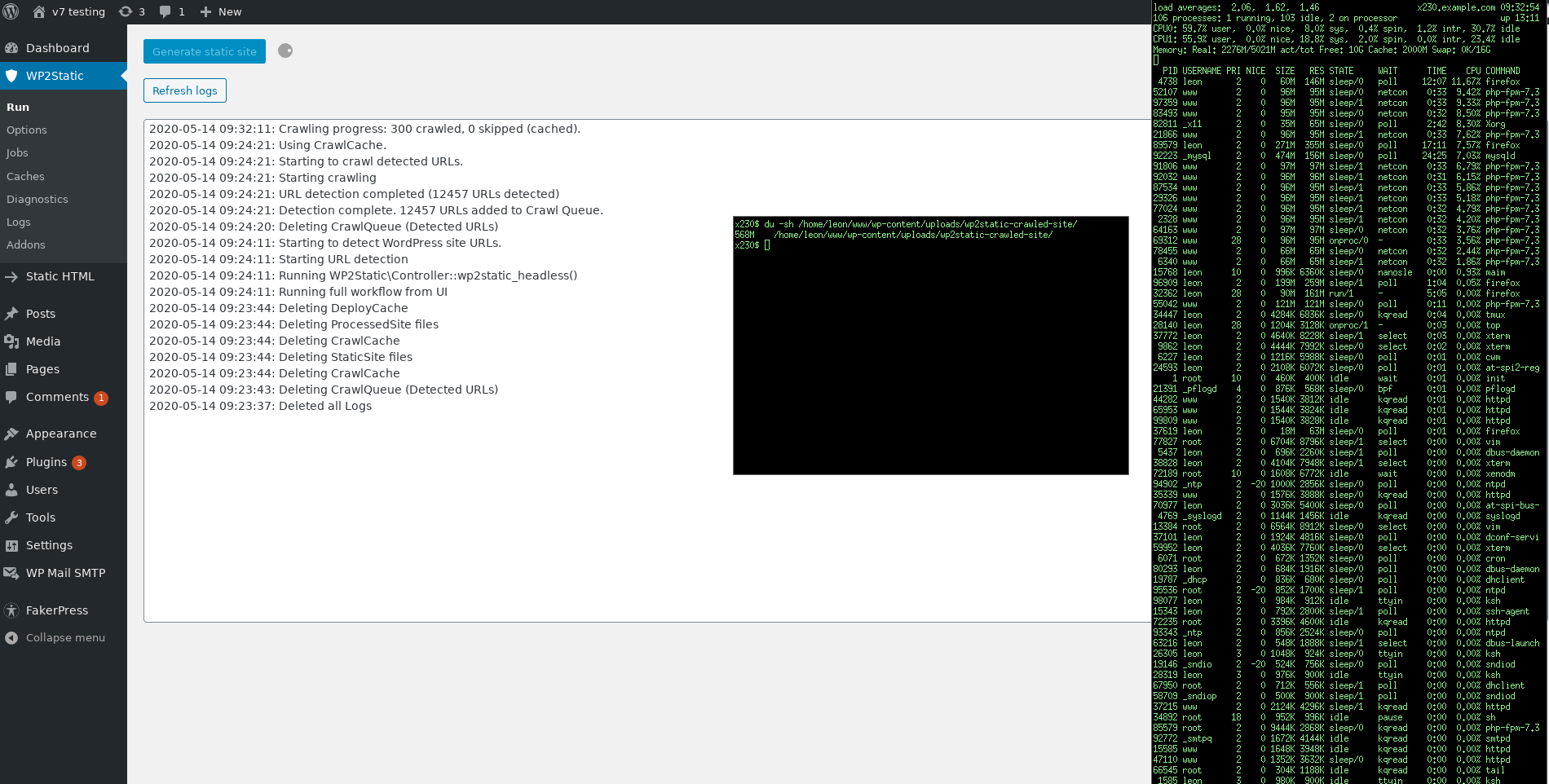Open Media via its sidebar icon
This screenshot has height=784, width=1549.
point(11,341)
